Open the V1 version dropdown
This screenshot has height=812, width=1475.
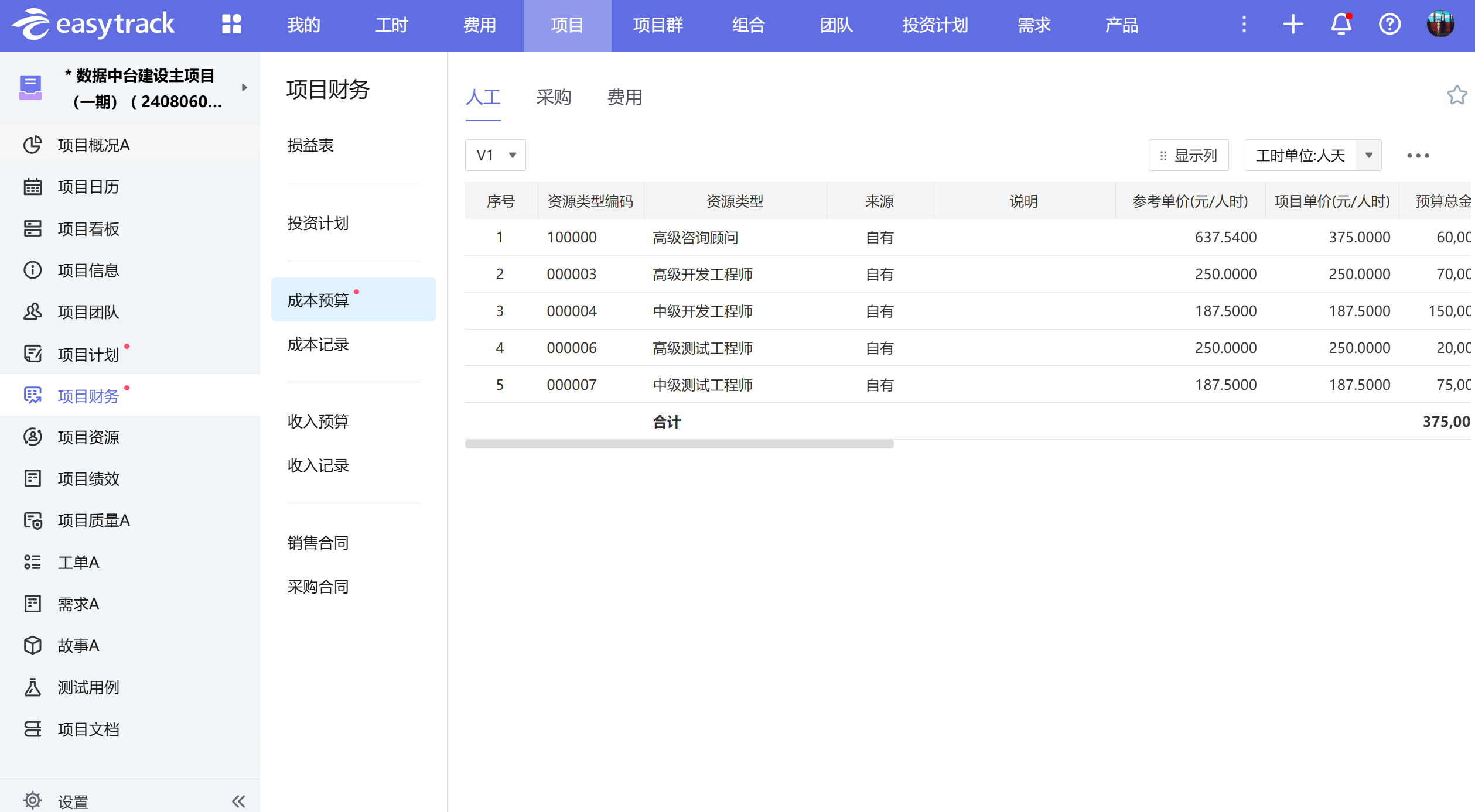[x=496, y=156]
